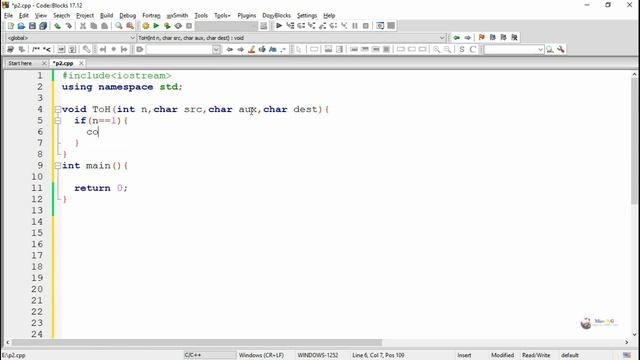Build the project with yellow gear icon
Viewport: 640px width, 360px height.
click(145, 26)
